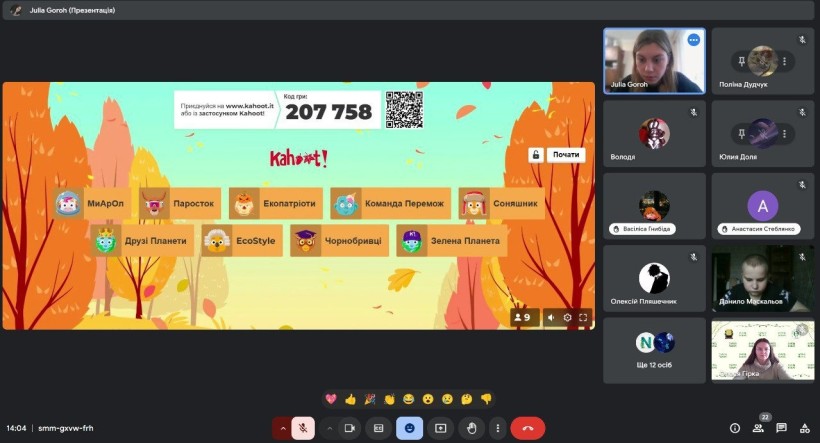Image resolution: width=820 pixels, height=443 pixels.
Task: Send thumbs down reaction
Action: pyautogui.click(x=486, y=399)
